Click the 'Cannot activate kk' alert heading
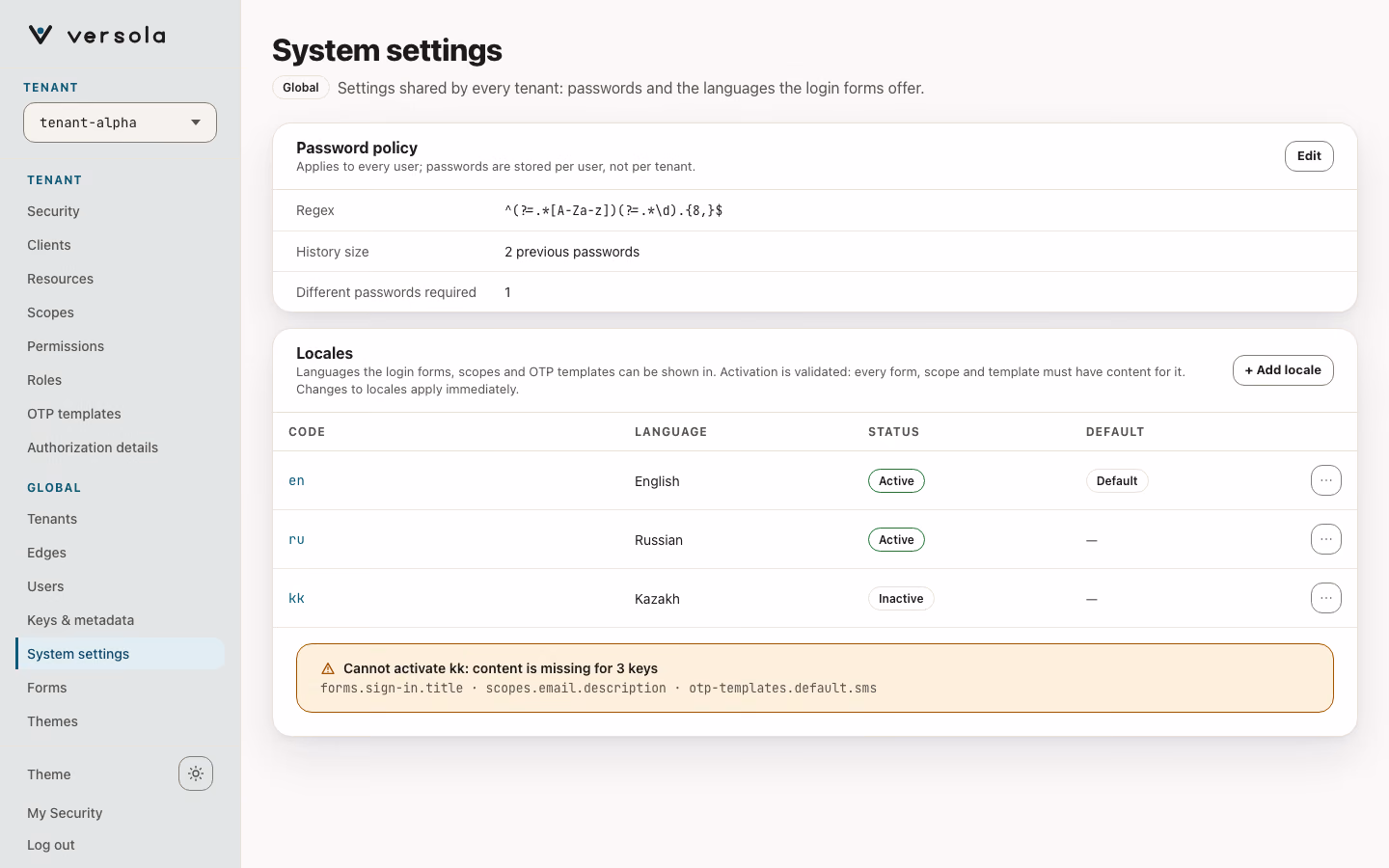1389x868 pixels. pyautogui.click(x=501, y=668)
